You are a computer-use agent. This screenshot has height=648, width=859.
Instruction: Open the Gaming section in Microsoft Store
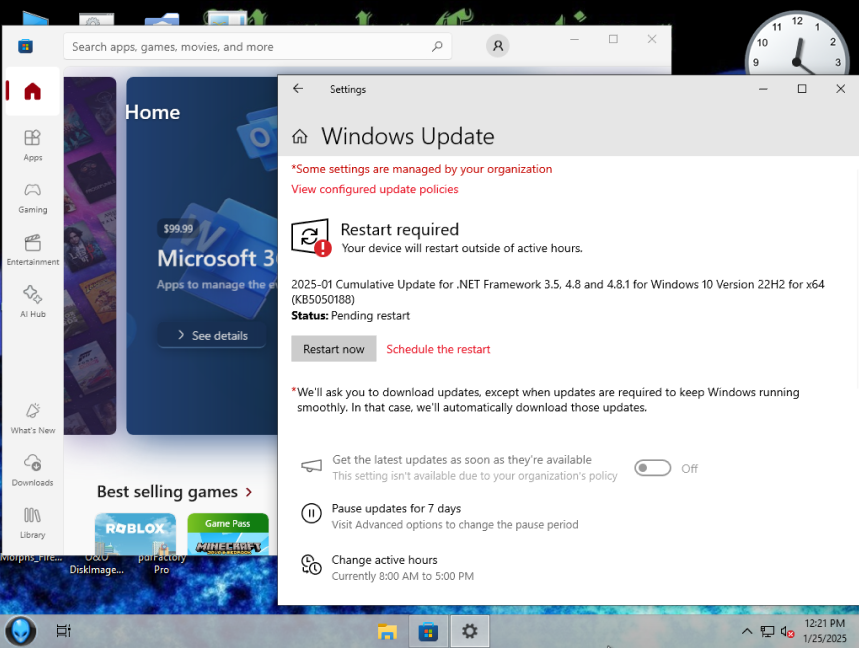point(32,198)
